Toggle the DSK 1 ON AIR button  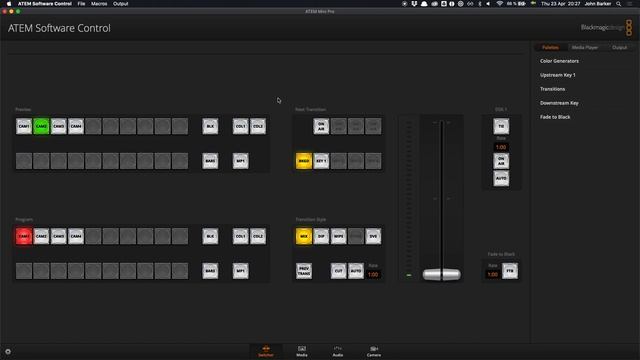pos(501,161)
